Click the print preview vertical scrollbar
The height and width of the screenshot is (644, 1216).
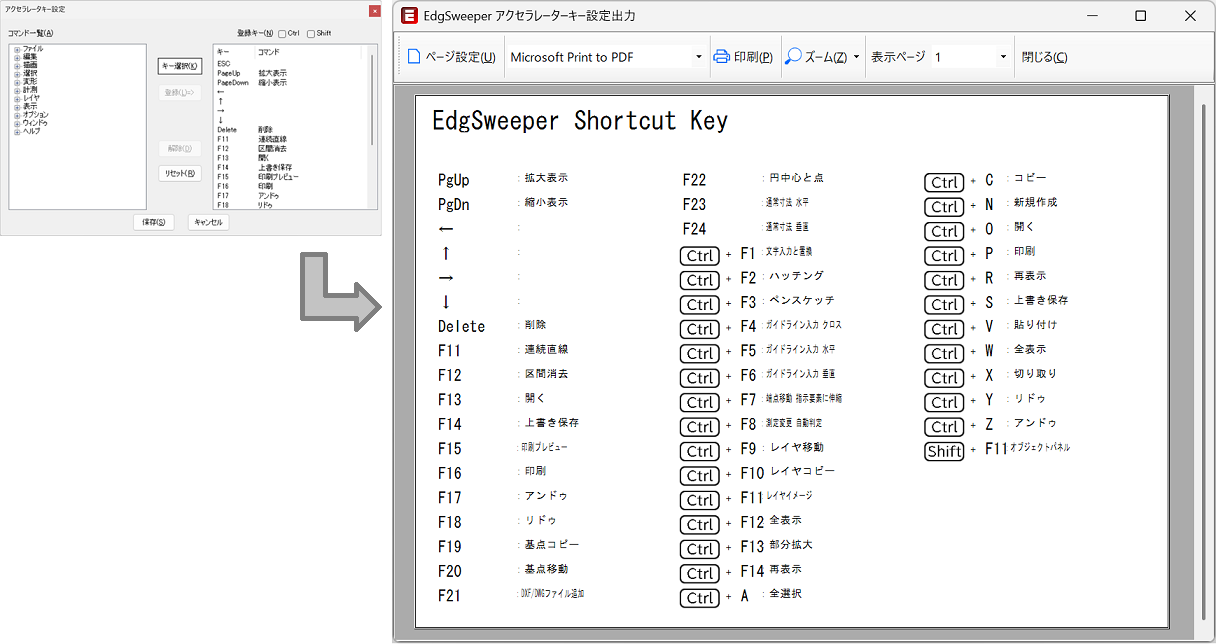coord(1201,350)
